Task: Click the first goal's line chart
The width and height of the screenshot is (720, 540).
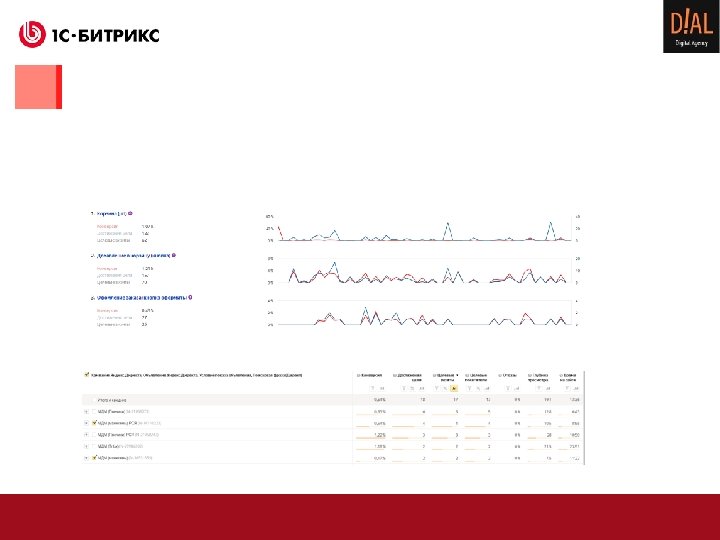Action: click(425, 229)
